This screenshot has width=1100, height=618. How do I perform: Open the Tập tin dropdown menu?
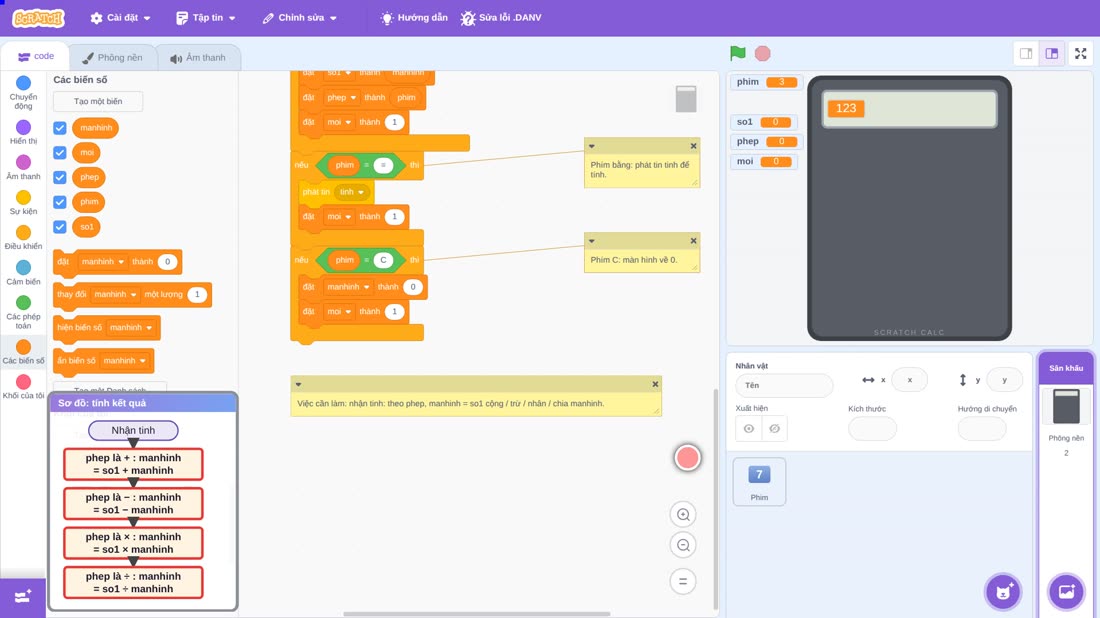point(206,18)
